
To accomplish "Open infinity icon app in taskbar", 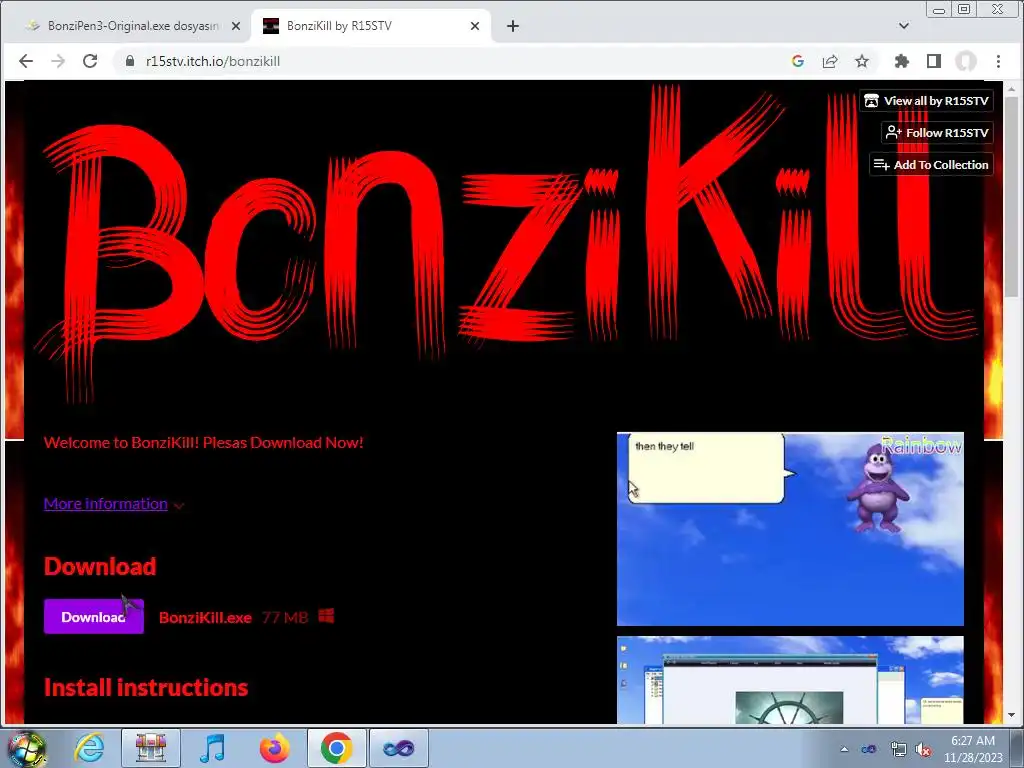I will coord(398,748).
